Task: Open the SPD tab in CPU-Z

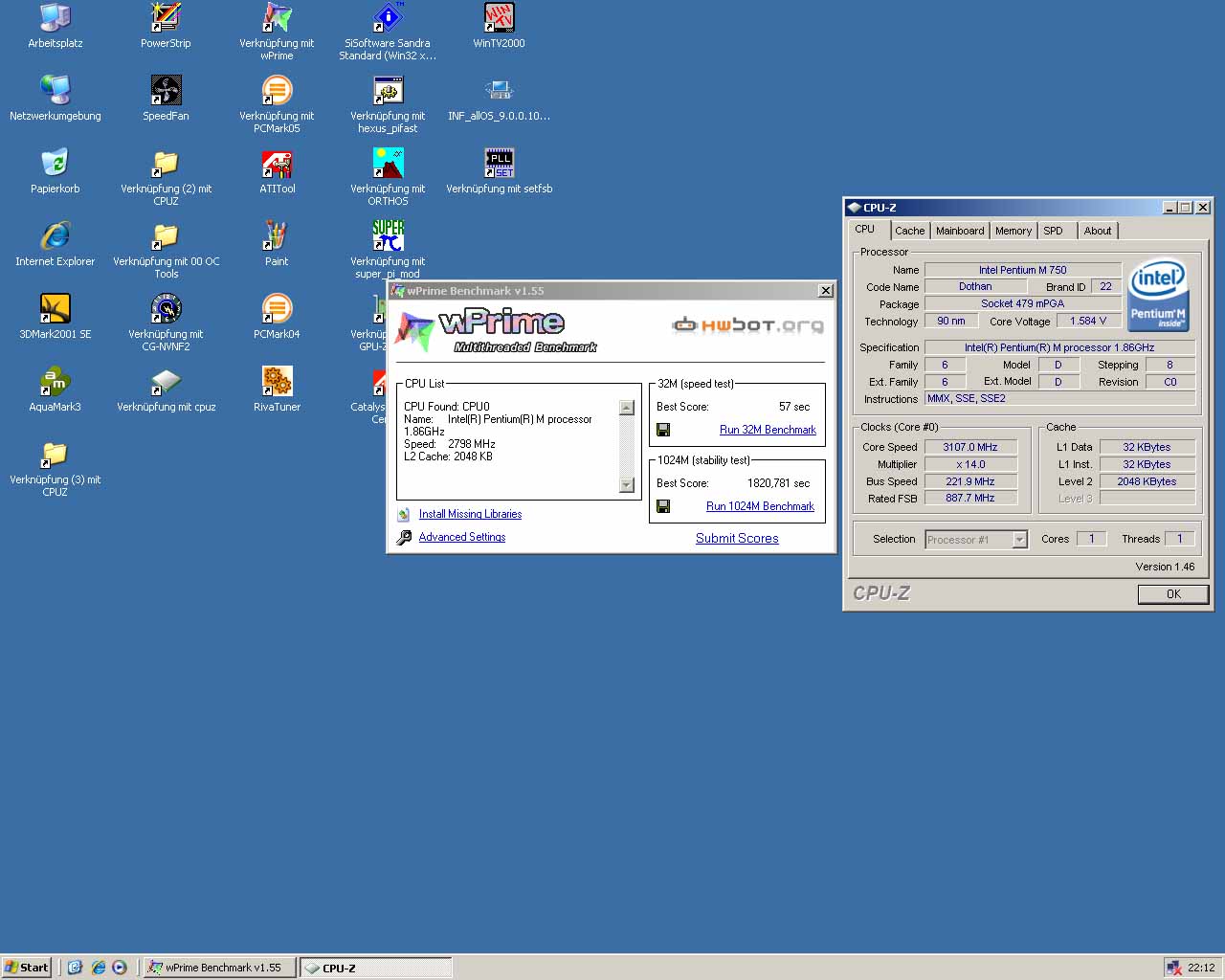Action: 1054,231
